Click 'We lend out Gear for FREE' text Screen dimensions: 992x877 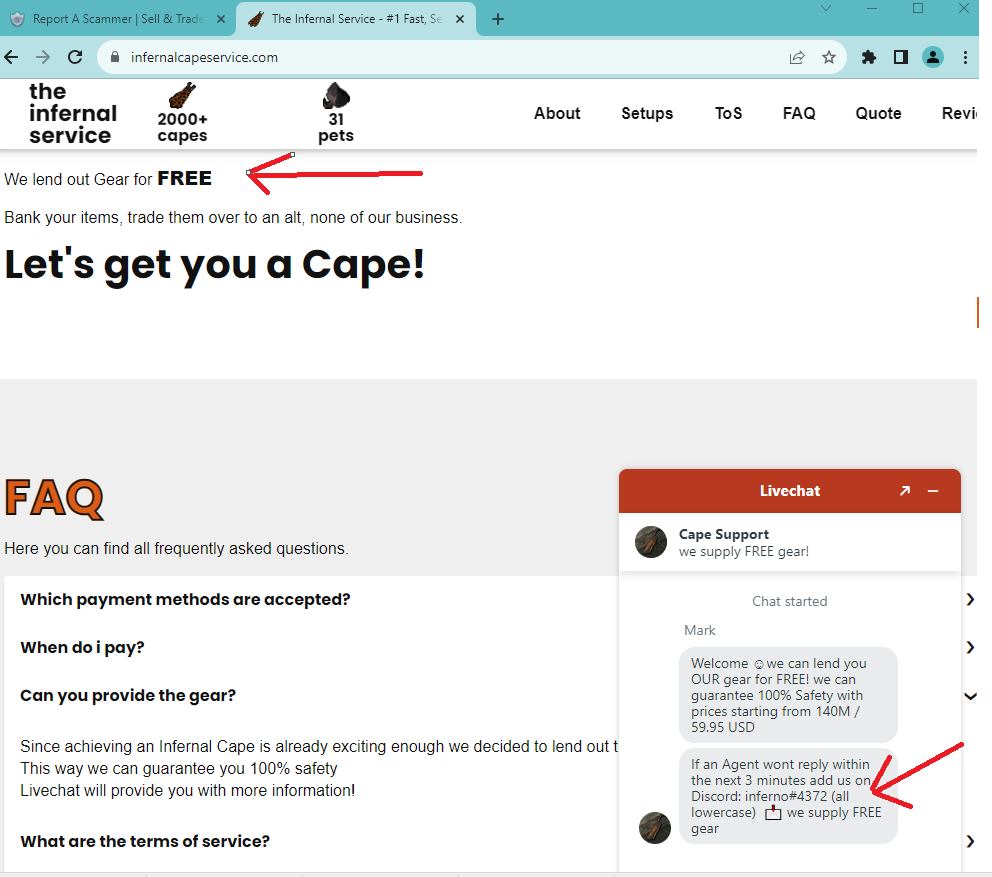[108, 178]
